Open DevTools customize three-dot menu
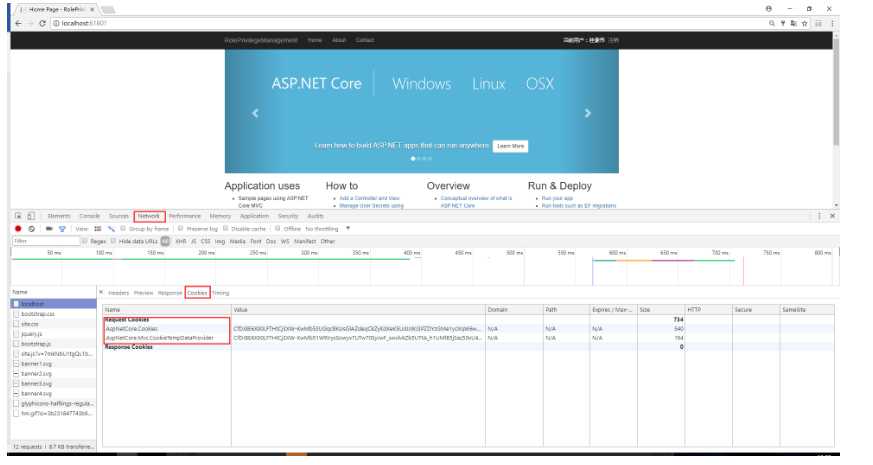The width and height of the screenshot is (873, 465). tap(819, 216)
